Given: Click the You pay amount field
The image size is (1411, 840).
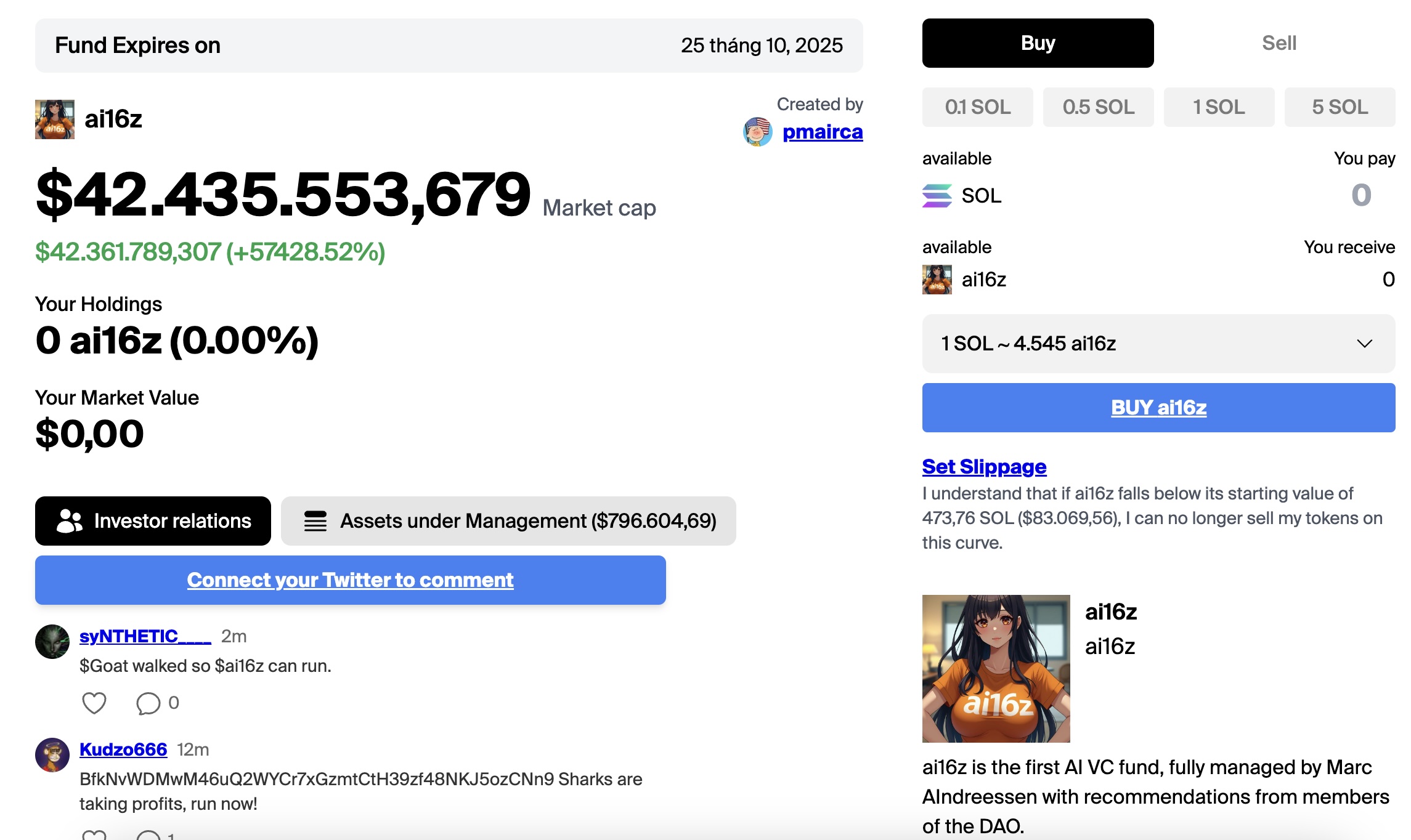Looking at the screenshot, I should (1360, 196).
